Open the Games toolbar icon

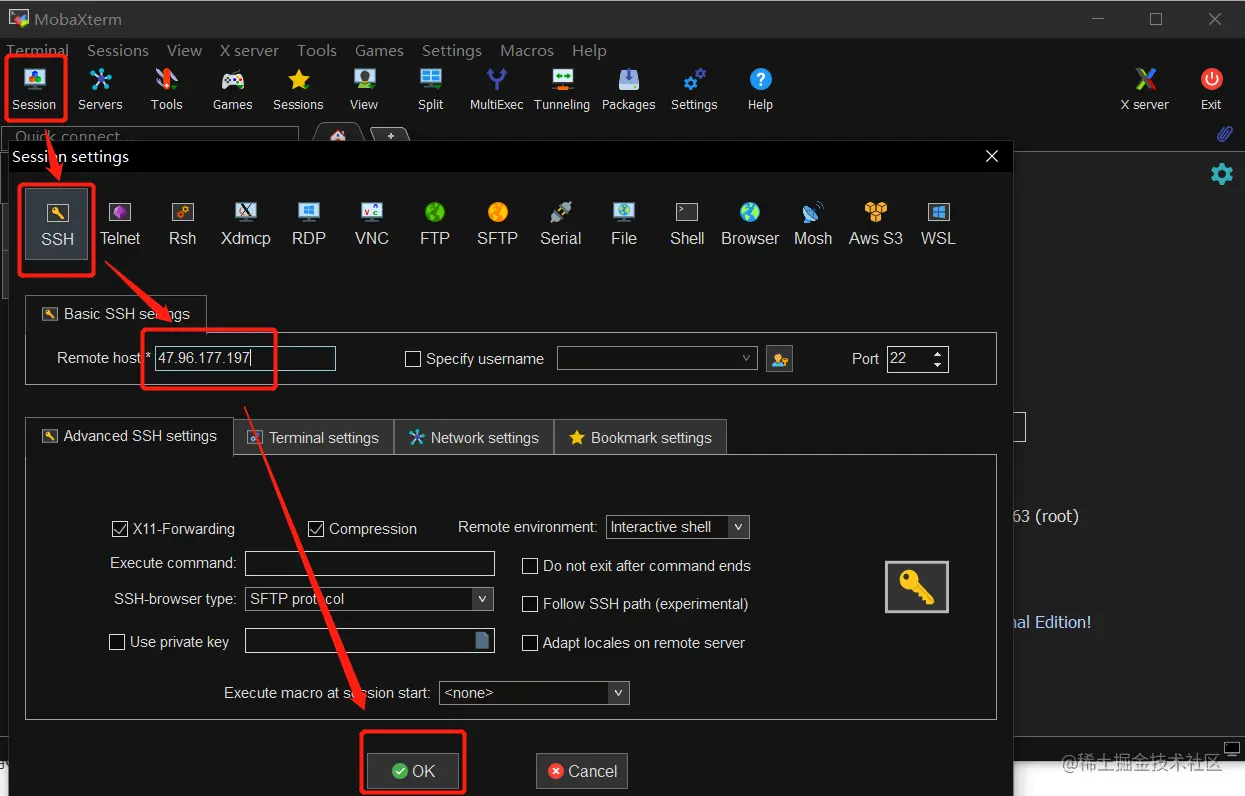(x=233, y=89)
